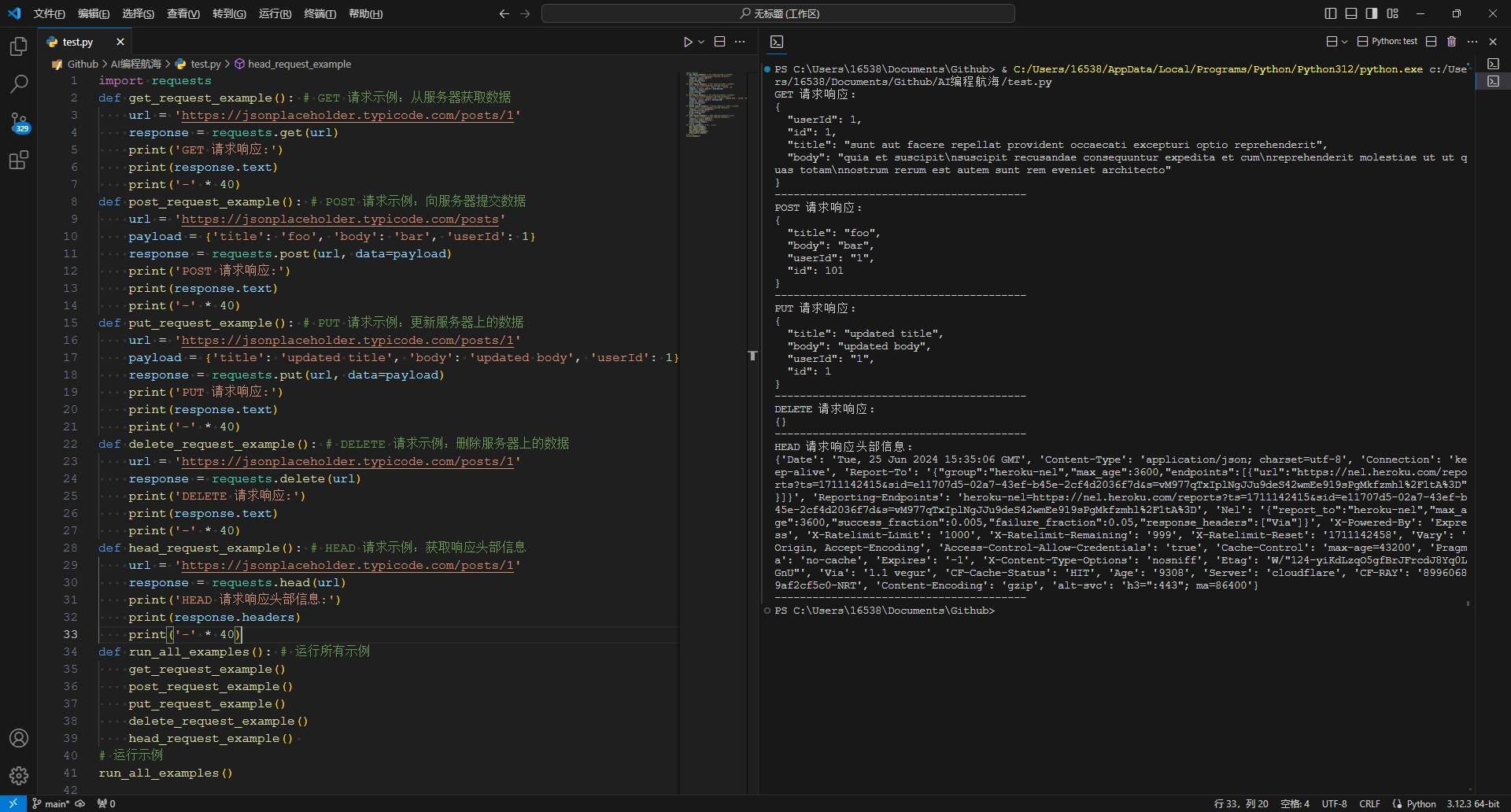This screenshot has width=1511, height=812.
Task: Open the 帮助(H) menu
Action: tap(365, 13)
